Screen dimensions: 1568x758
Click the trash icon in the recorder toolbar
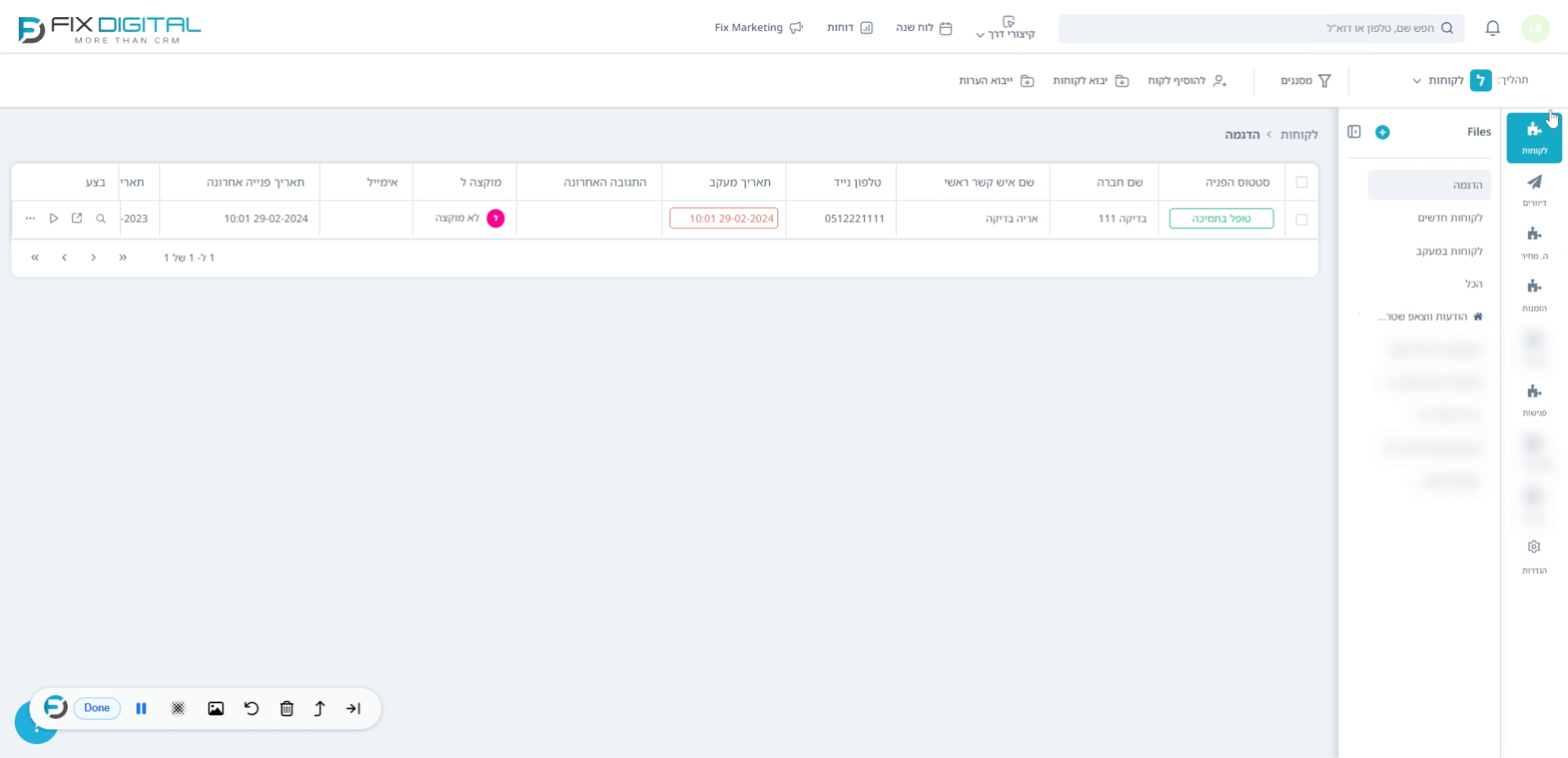coord(287,708)
